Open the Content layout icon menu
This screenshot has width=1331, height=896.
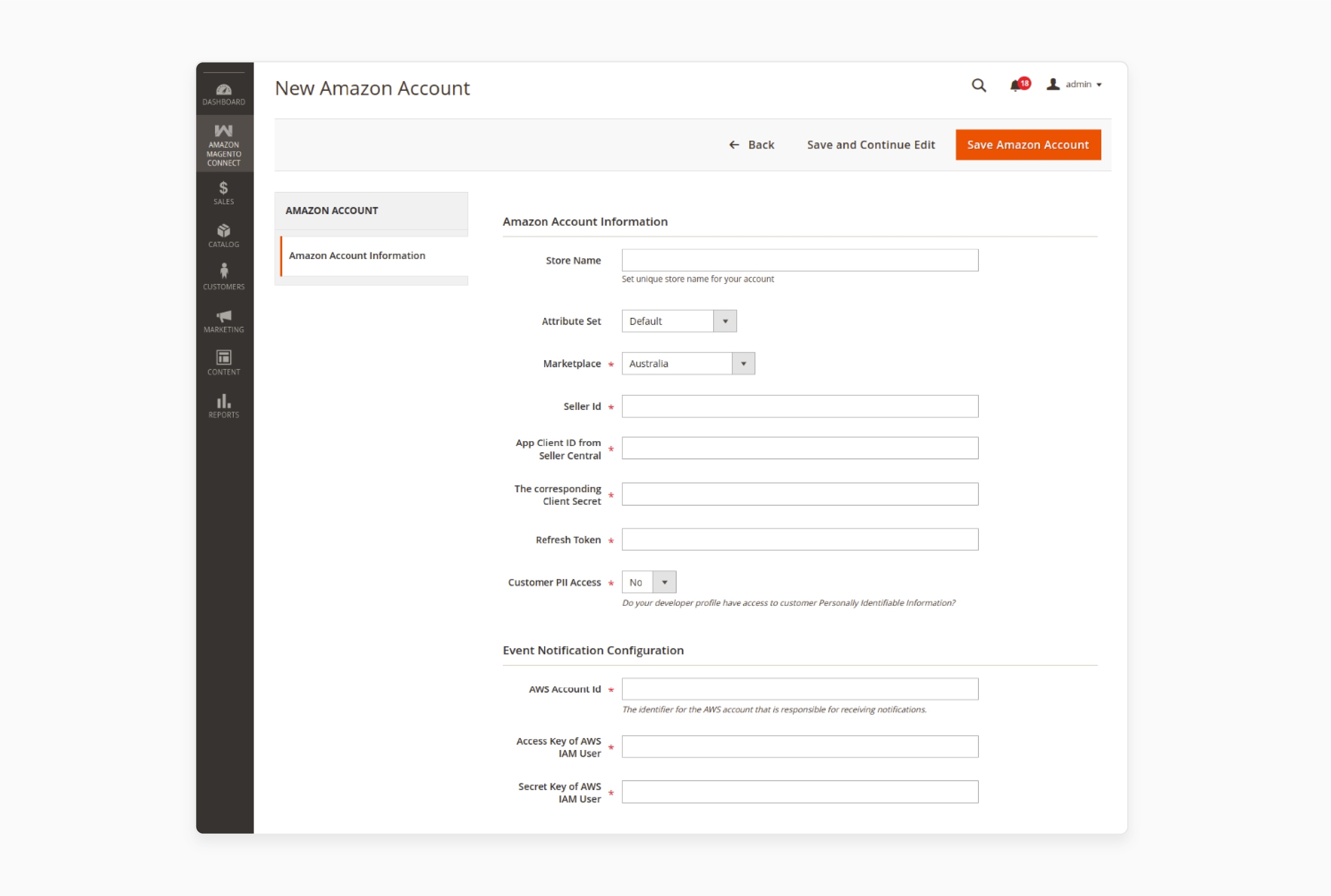pos(224,363)
